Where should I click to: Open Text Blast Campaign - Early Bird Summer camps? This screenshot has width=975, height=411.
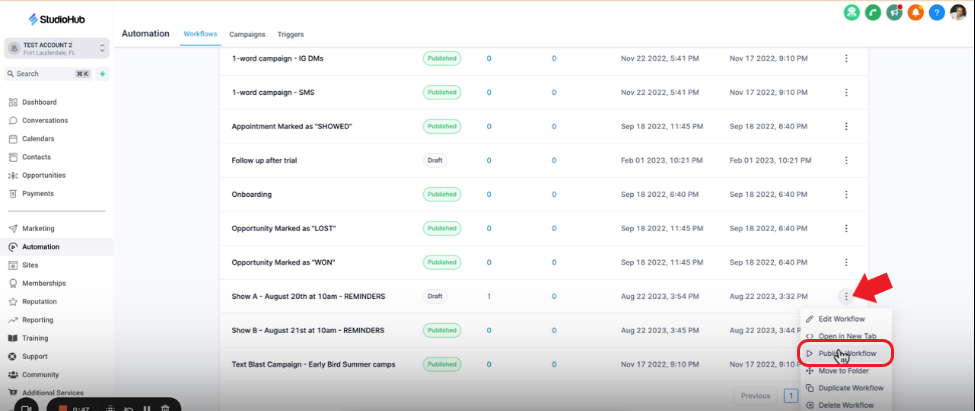(x=313, y=364)
